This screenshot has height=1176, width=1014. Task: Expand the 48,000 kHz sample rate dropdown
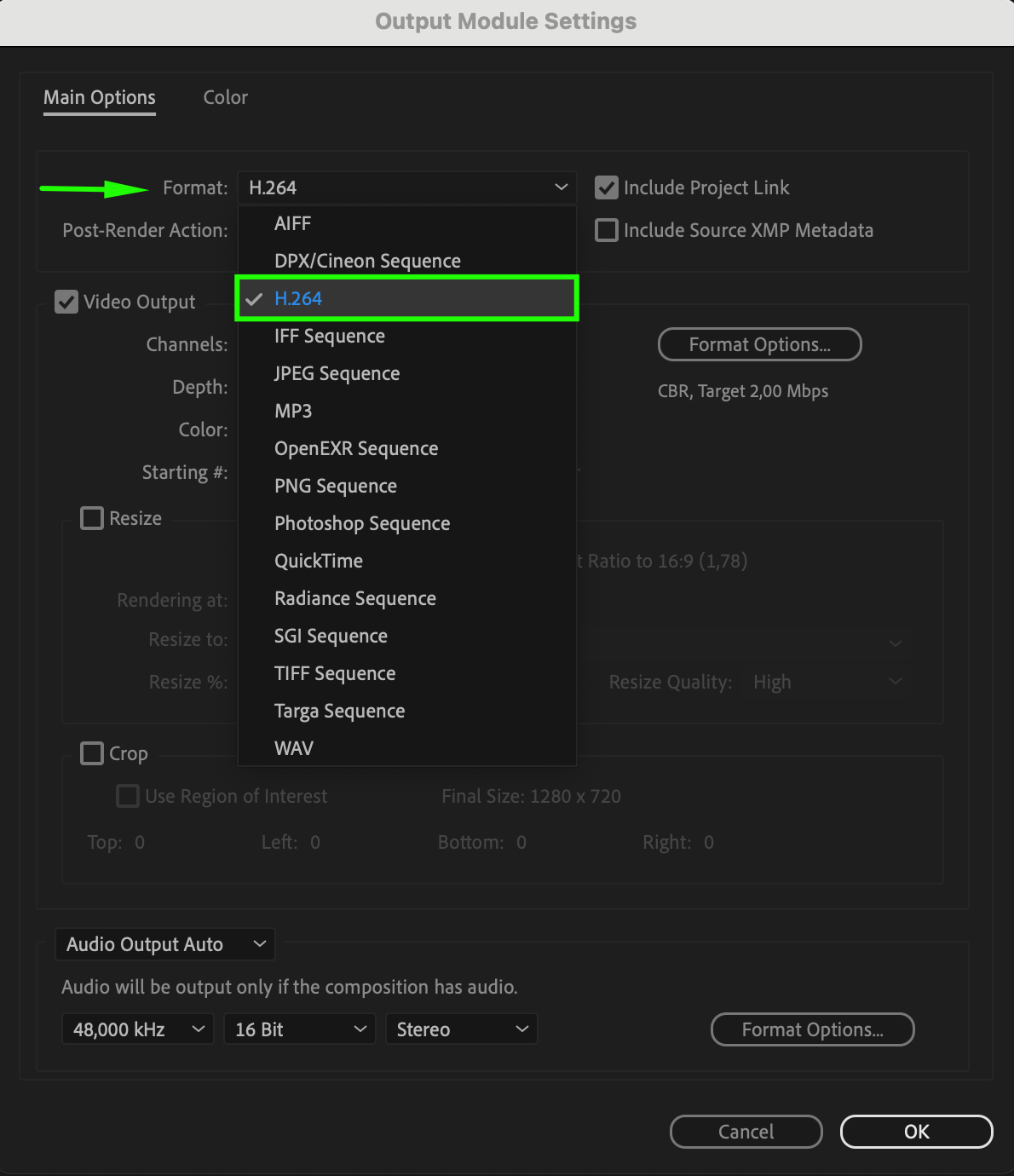[137, 1029]
